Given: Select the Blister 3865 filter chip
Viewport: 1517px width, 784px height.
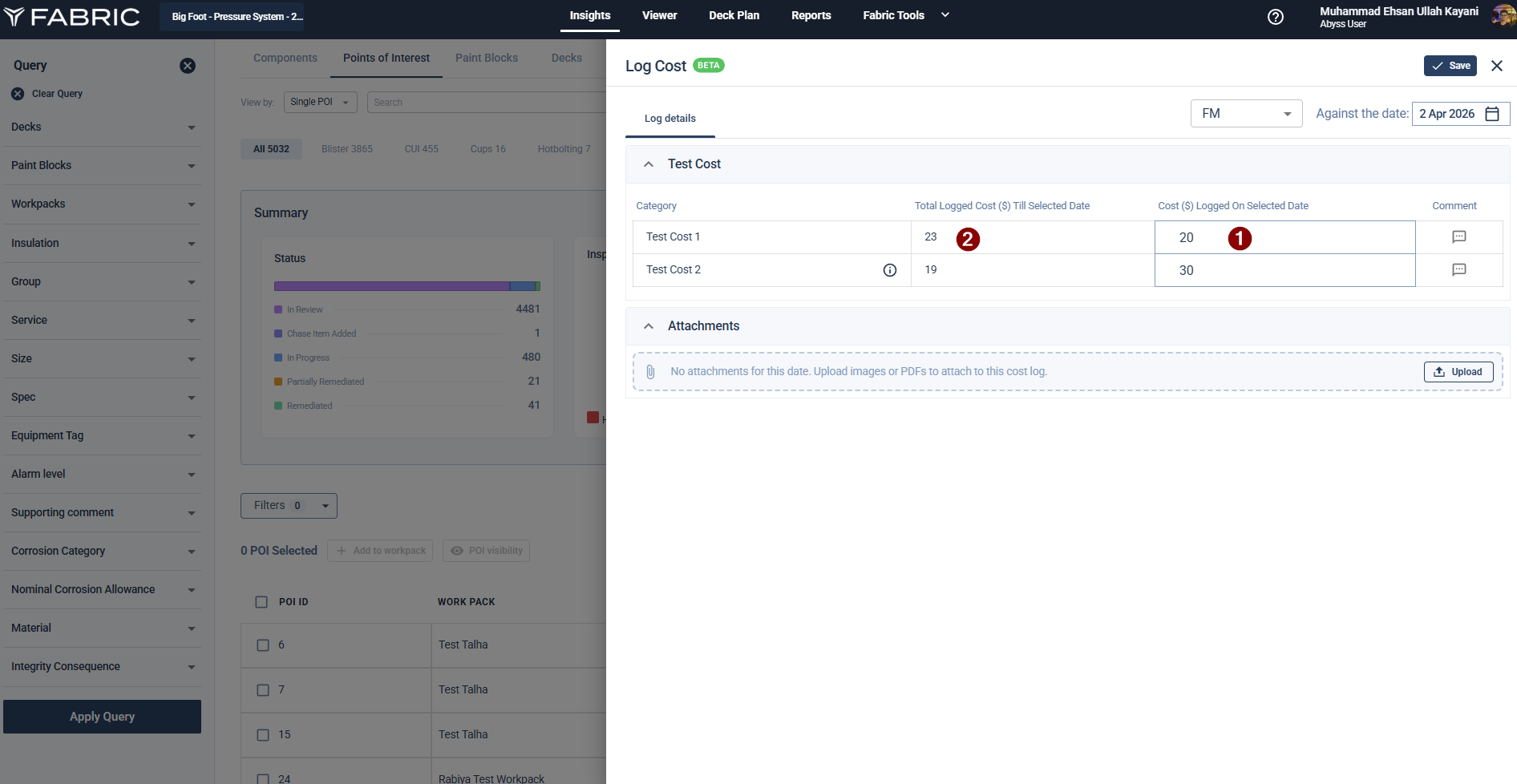Looking at the screenshot, I should coord(347,149).
